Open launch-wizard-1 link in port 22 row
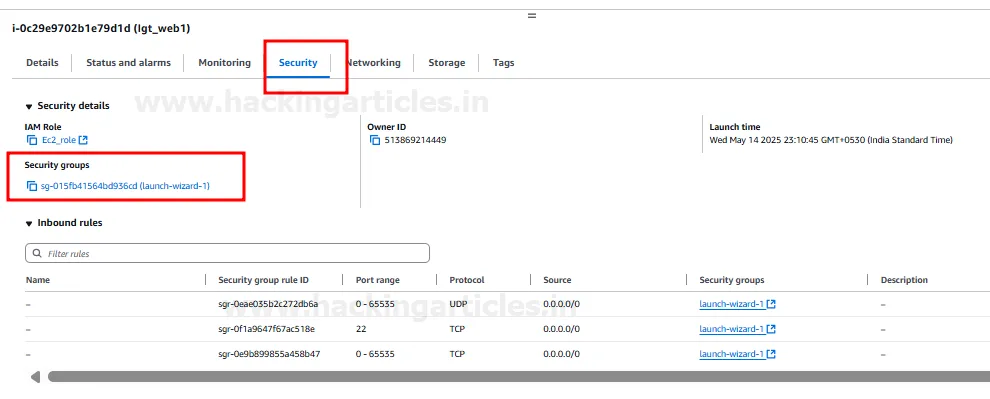This screenshot has width=990, height=399. coord(732,329)
